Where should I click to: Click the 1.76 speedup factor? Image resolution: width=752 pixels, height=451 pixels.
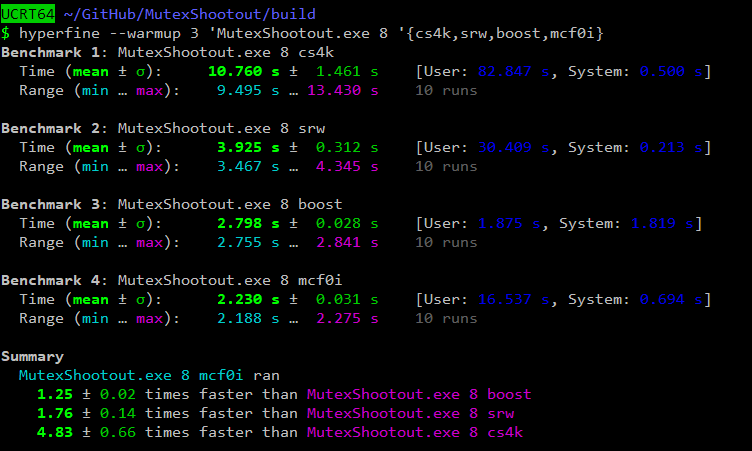[55, 414]
